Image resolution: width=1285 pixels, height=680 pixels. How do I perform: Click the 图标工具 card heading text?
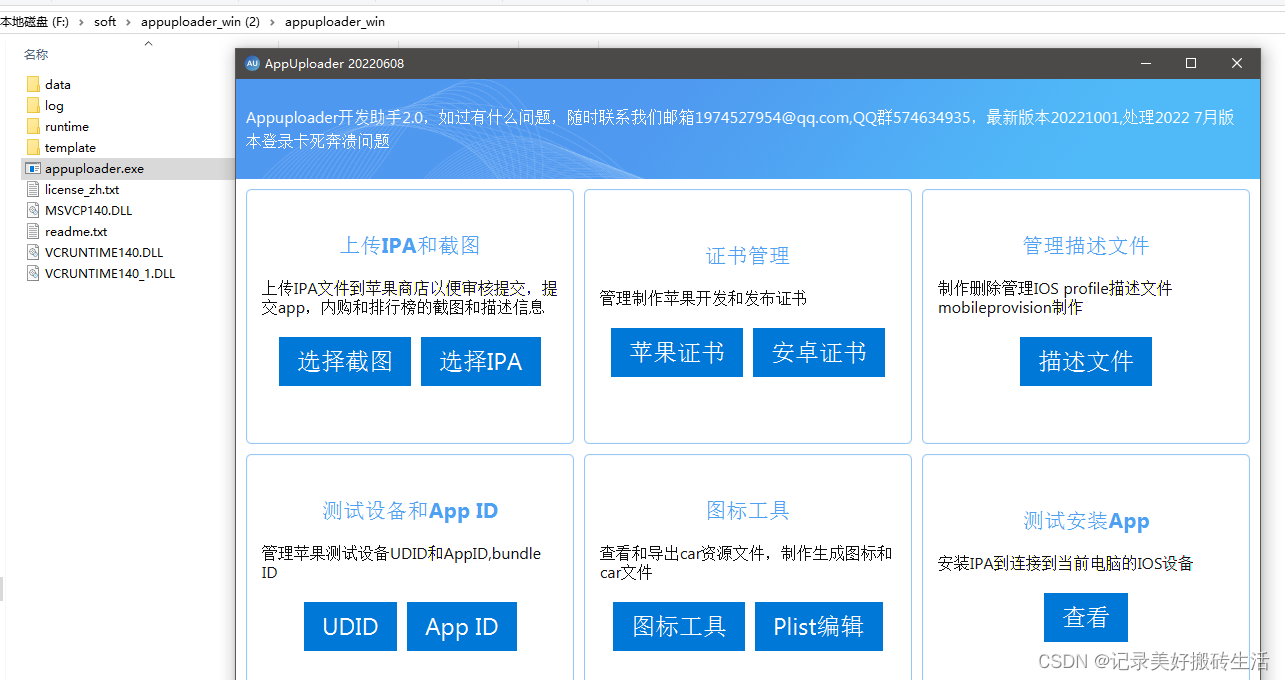[748, 511]
